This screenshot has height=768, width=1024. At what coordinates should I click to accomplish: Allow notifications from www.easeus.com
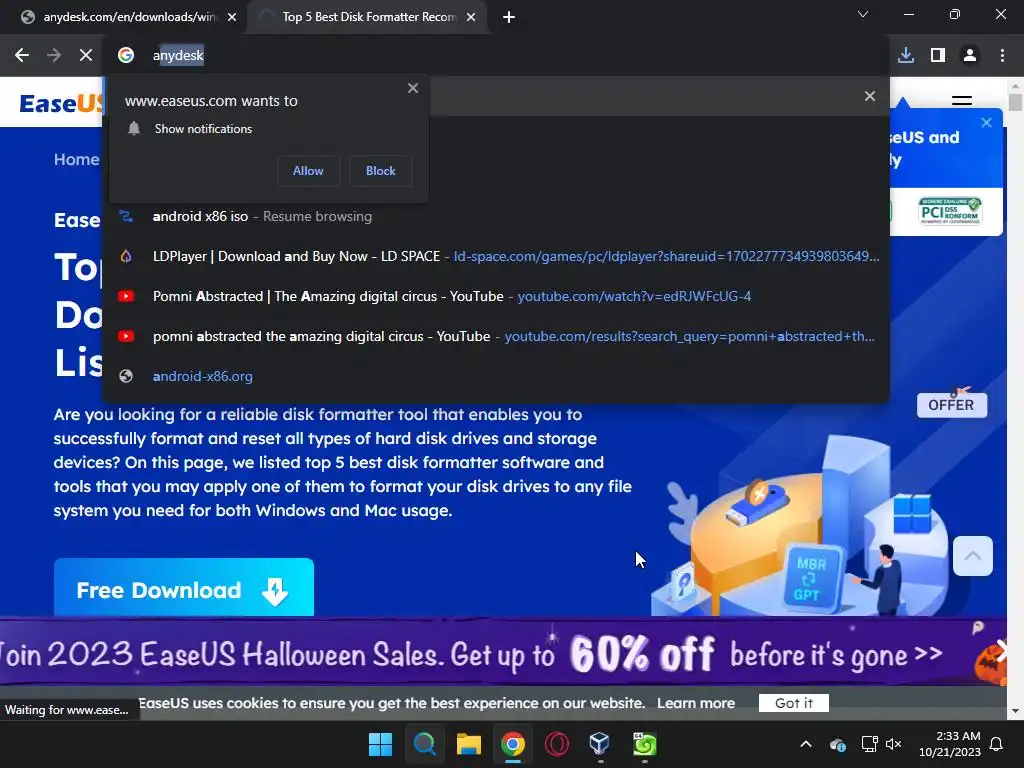click(x=308, y=171)
